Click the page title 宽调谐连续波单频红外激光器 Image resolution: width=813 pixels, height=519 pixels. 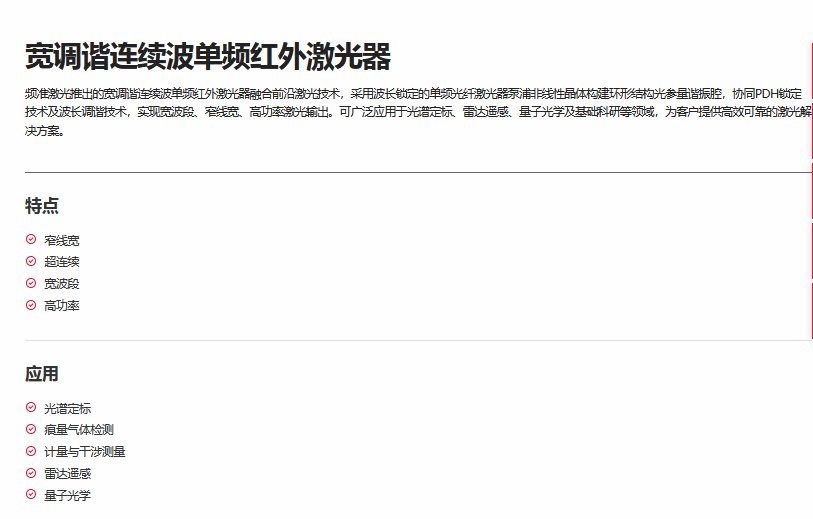(207, 57)
